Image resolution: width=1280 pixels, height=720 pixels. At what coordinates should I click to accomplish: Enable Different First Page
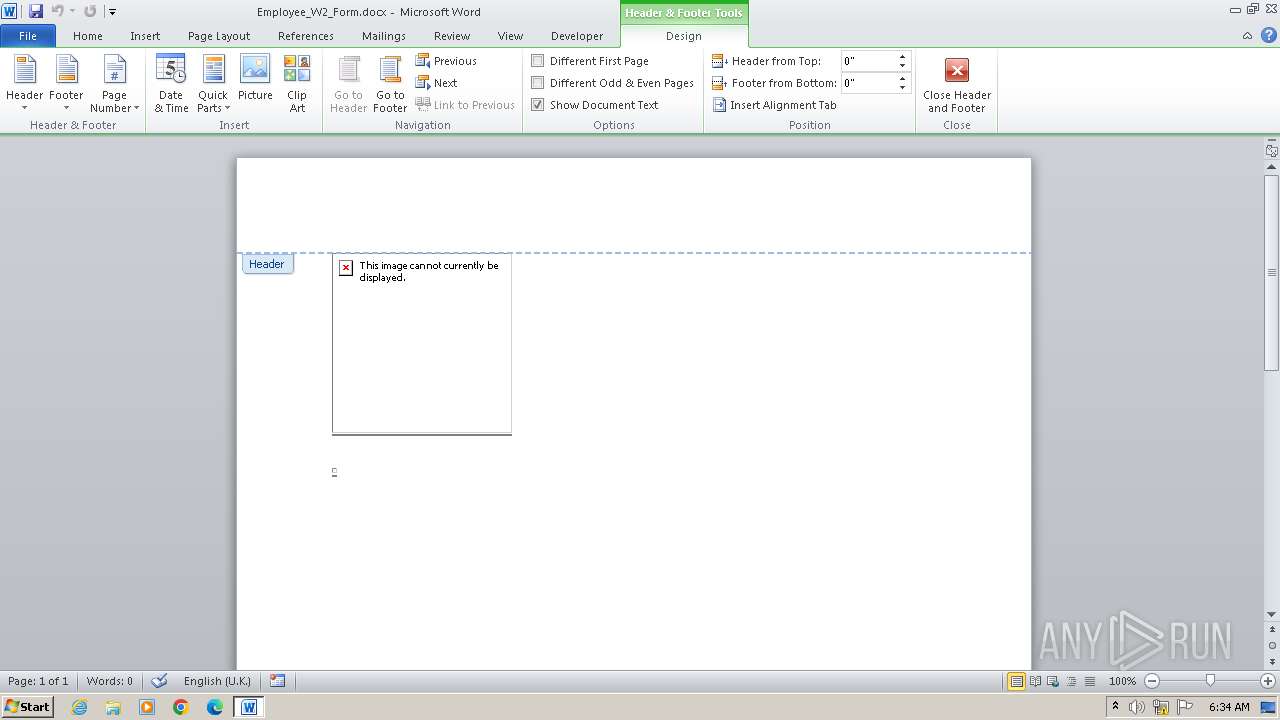click(590, 61)
